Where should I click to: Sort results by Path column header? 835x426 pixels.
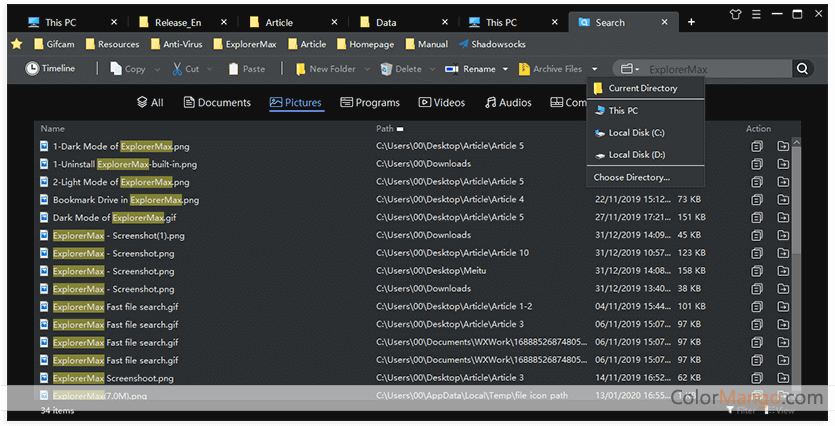pos(385,129)
